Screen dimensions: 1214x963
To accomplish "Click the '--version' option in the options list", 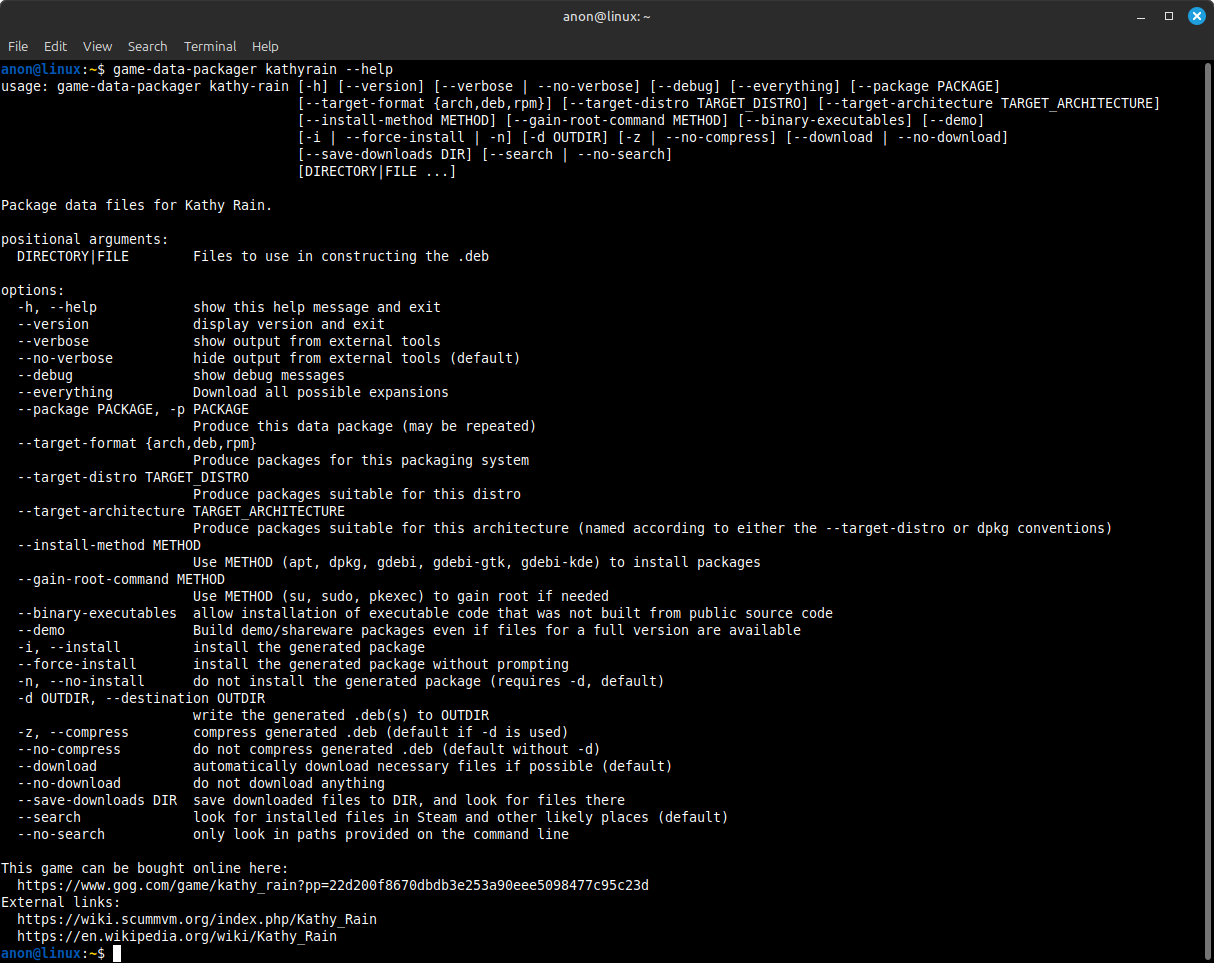I will 53,324.
